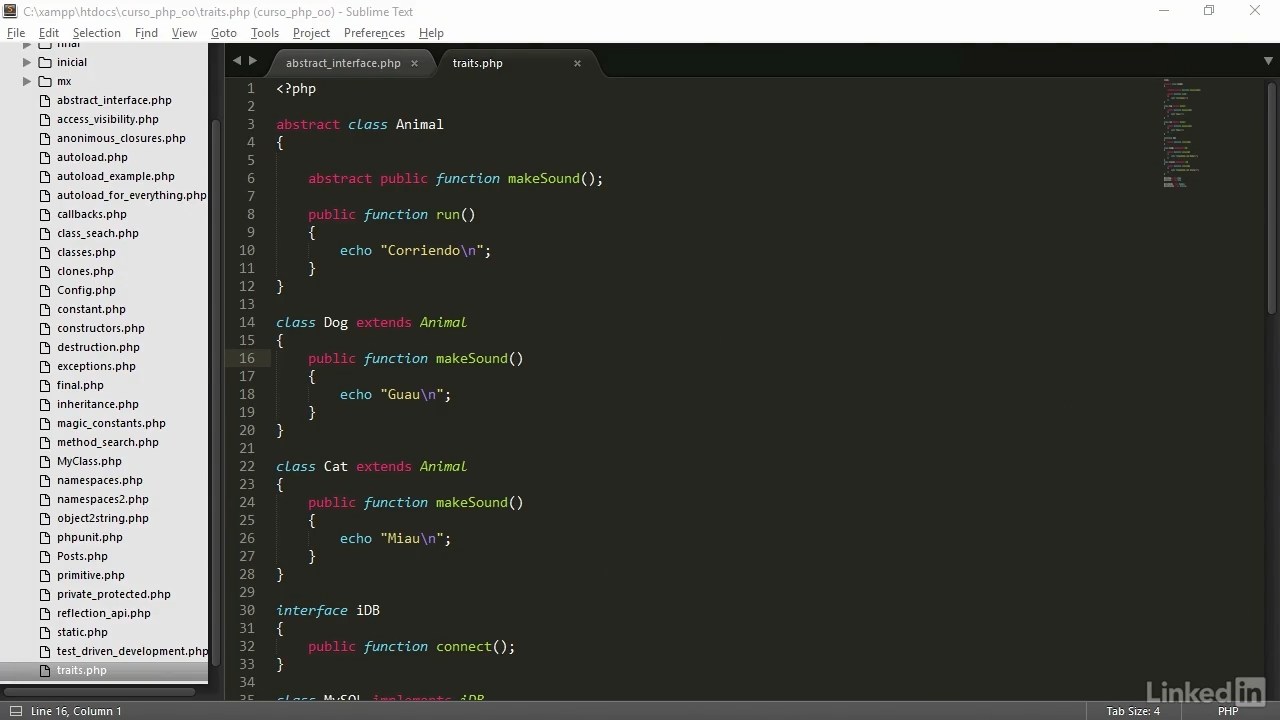The height and width of the screenshot is (720, 1280).
Task: Open method_search.php in the sidebar
Action: pyautogui.click(x=108, y=442)
